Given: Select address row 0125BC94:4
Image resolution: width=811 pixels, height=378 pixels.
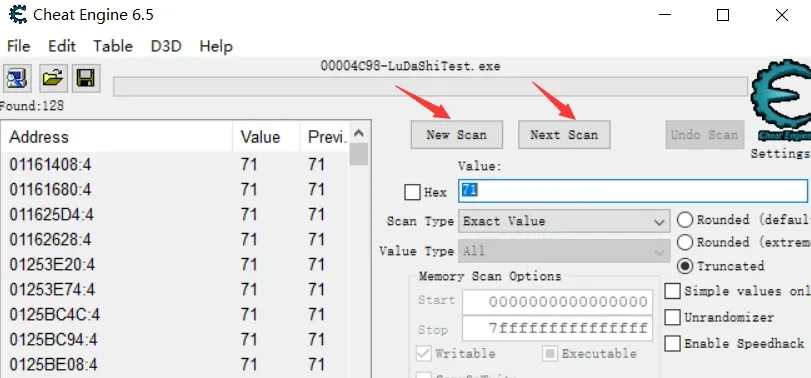Looking at the screenshot, I should (175, 340).
